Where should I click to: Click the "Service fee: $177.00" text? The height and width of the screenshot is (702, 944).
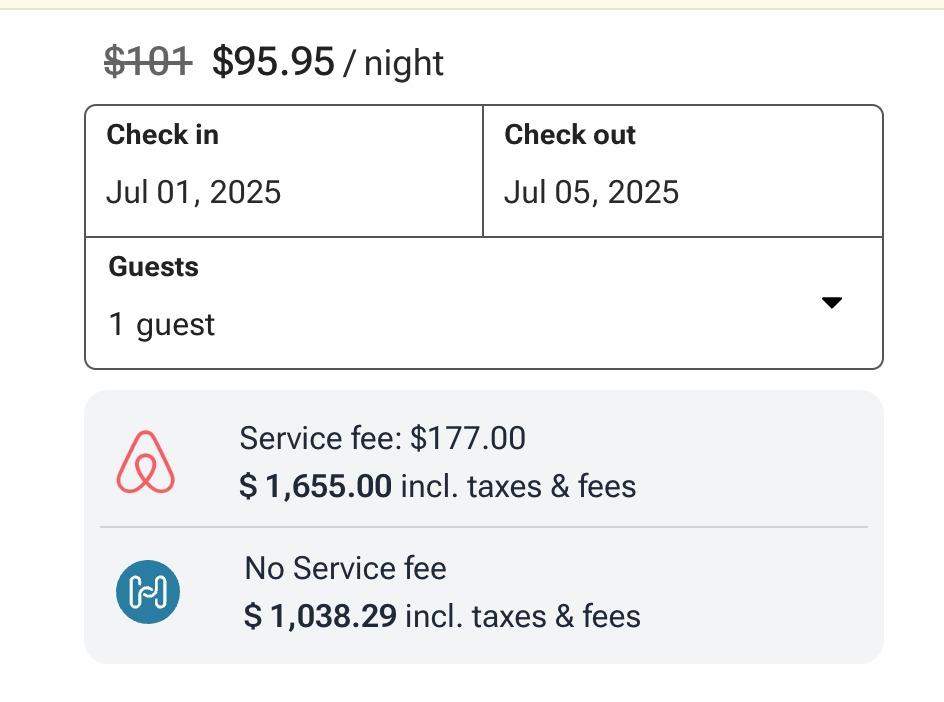coord(382,438)
